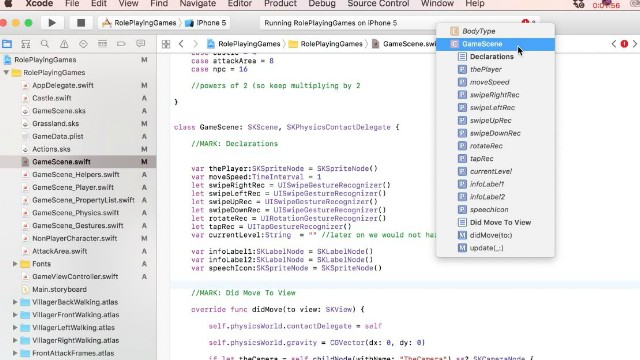Open the Breakpoint navigator icon
The width and height of the screenshot is (640, 360).
[x=121, y=44]
